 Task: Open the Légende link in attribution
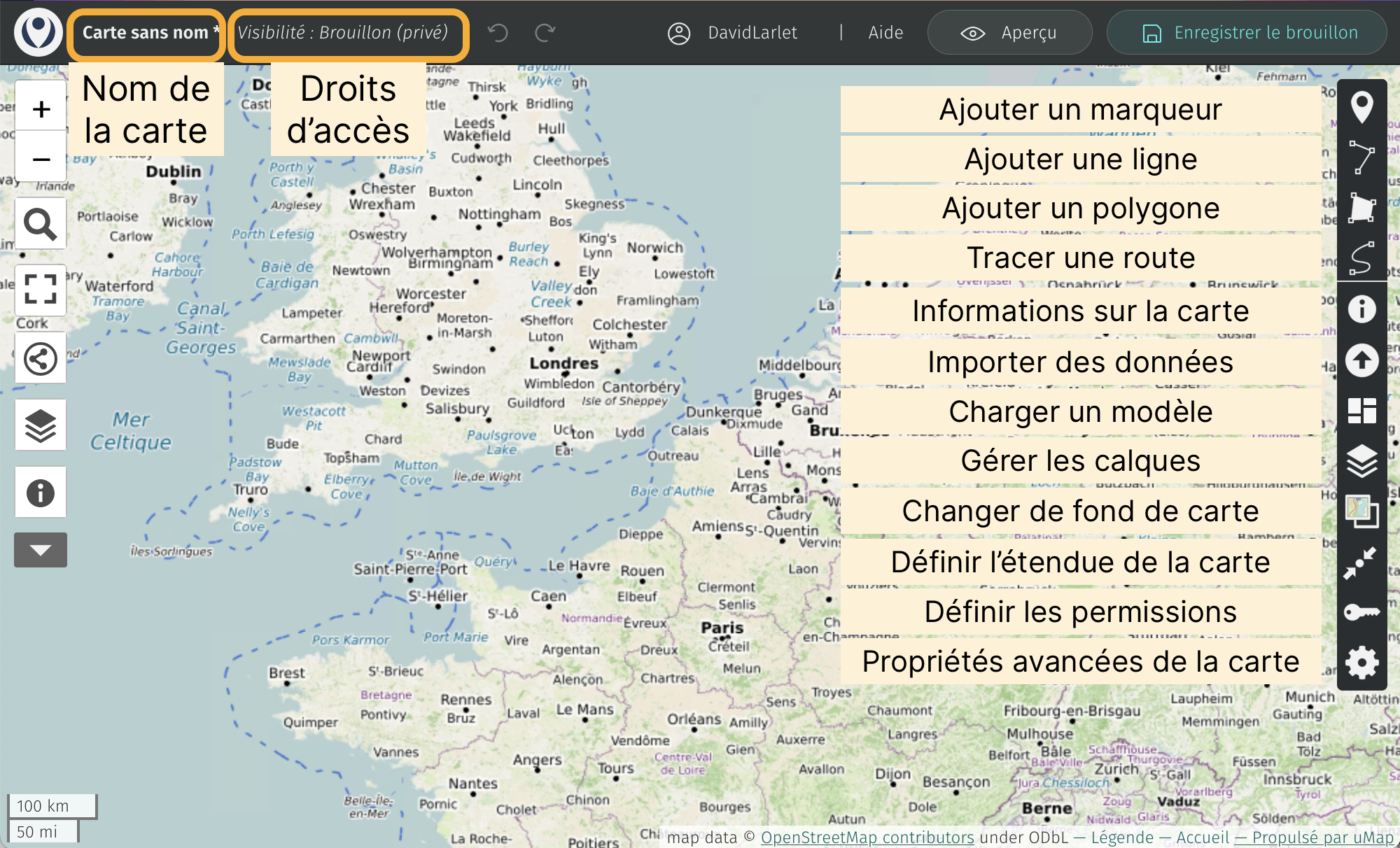coord(1122,838)
